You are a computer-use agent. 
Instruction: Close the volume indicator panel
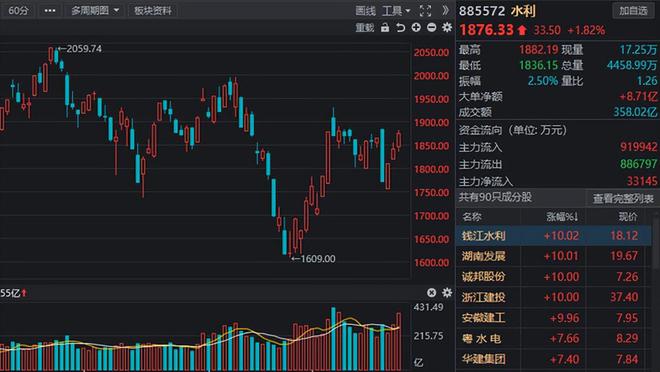(x=431, y=292)
